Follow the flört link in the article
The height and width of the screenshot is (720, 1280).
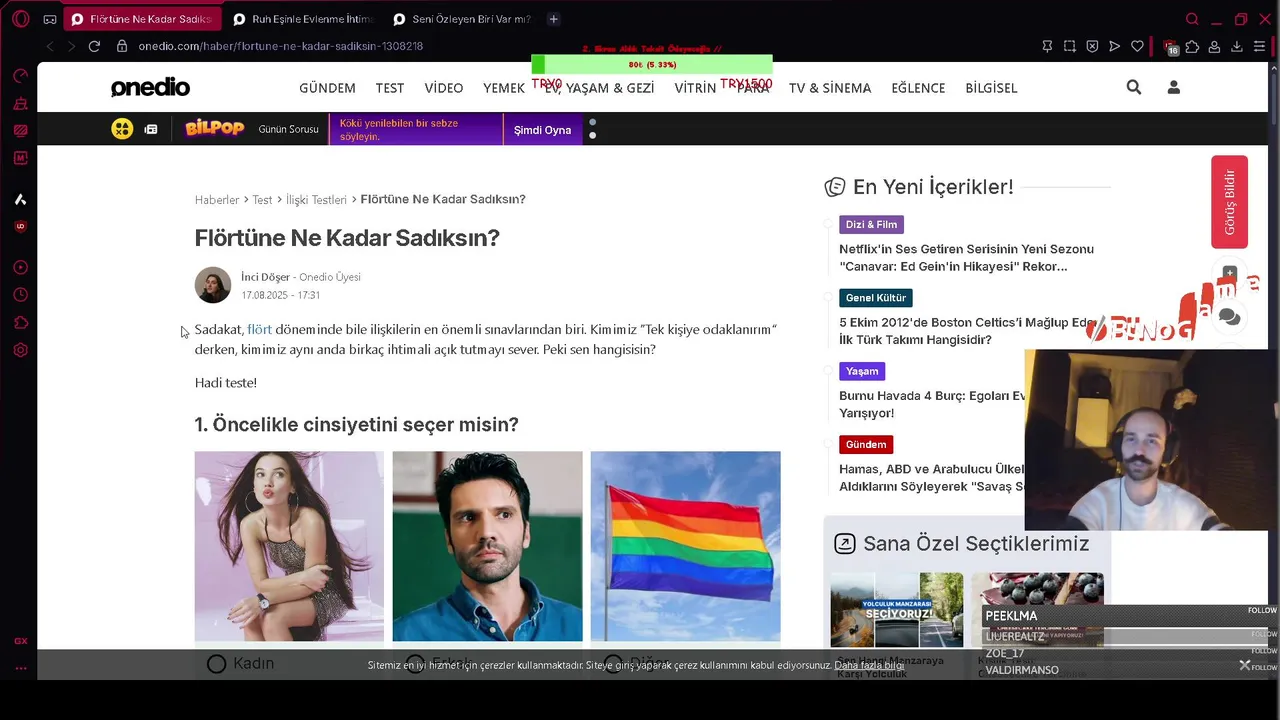click(x=259, y=329)
